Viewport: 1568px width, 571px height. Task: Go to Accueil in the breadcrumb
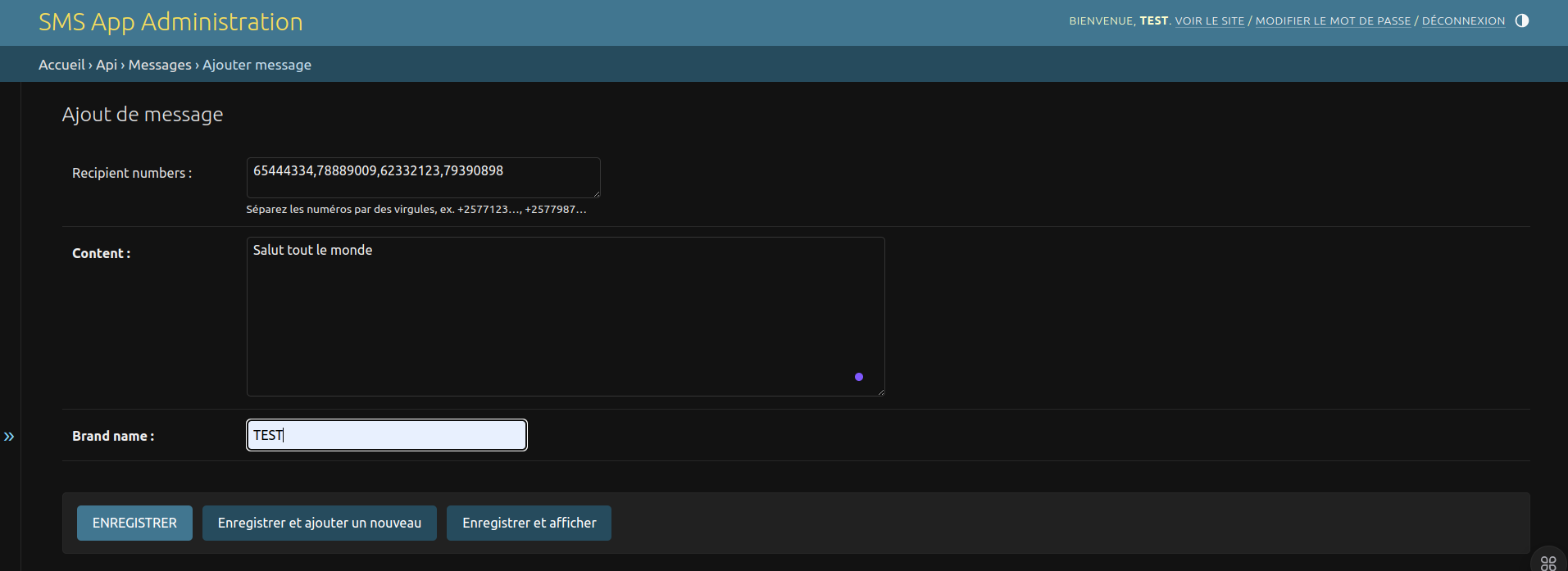click(61, 65)
